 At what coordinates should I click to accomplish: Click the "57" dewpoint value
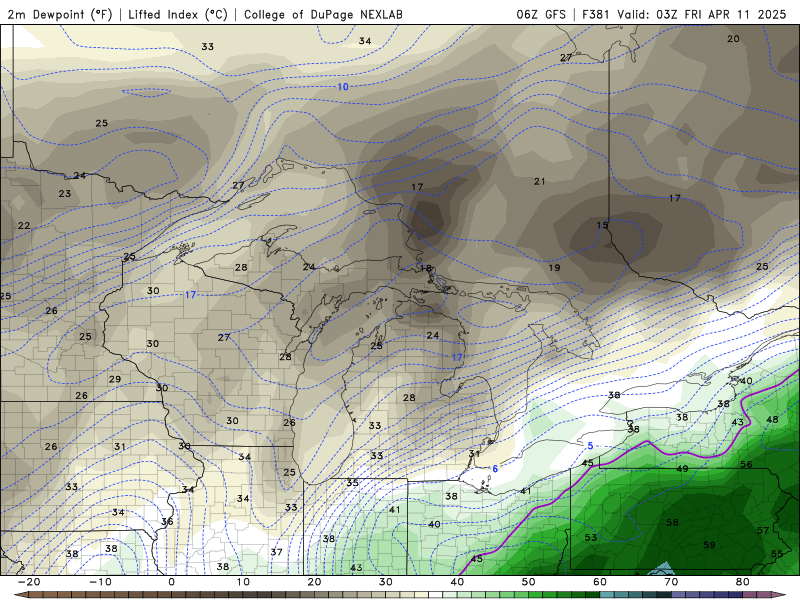763,531
